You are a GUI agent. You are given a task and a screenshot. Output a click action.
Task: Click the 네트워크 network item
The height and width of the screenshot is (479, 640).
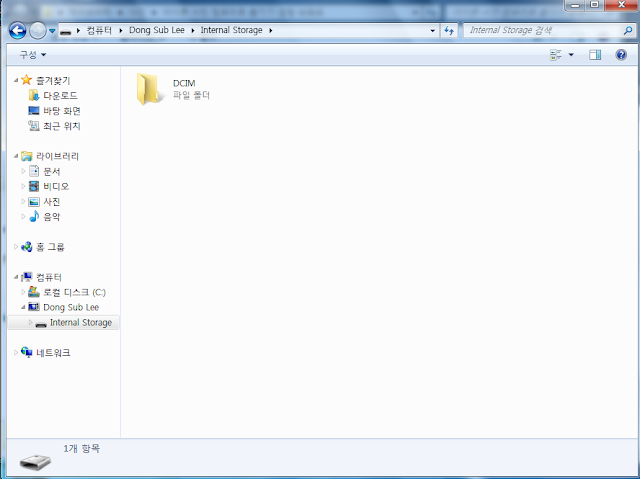(x=53, y=353)
